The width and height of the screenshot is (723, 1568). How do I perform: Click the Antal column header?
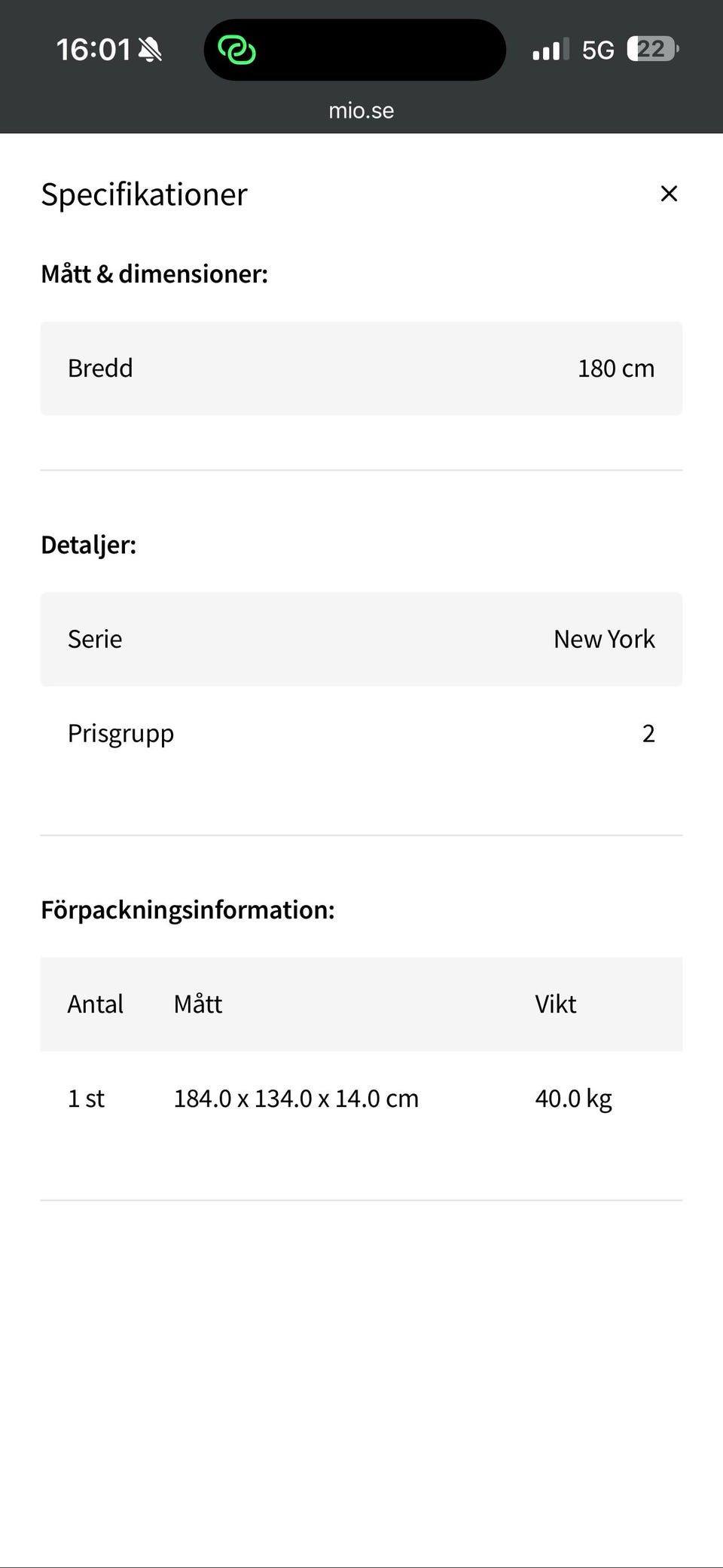[x=95, y=1004]
